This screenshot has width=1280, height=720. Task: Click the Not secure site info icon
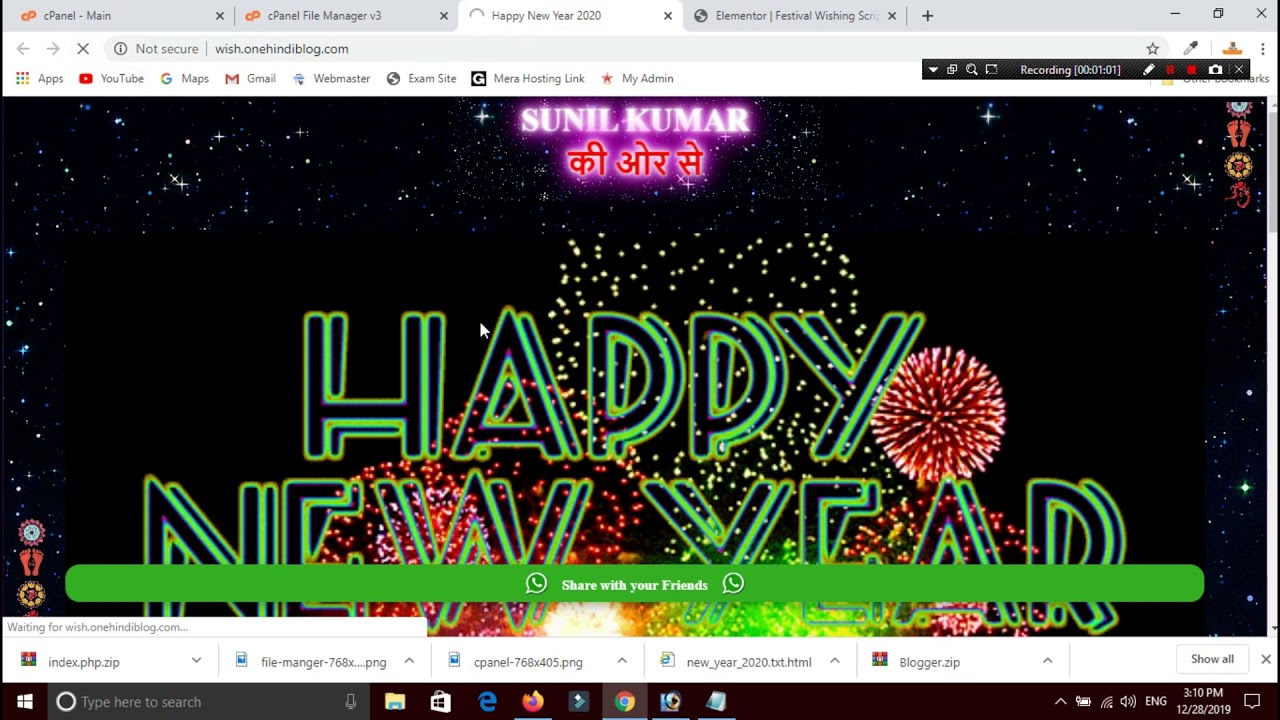pyautogui.click(x=120, y=48)
